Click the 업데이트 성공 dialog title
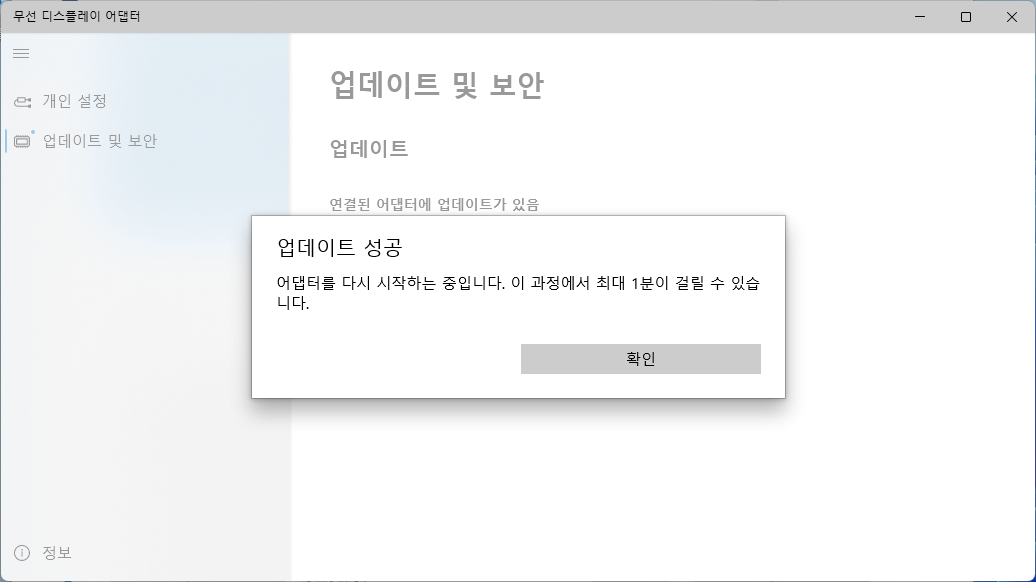This screenshot has width=1036, height=582. click(340, 247)
